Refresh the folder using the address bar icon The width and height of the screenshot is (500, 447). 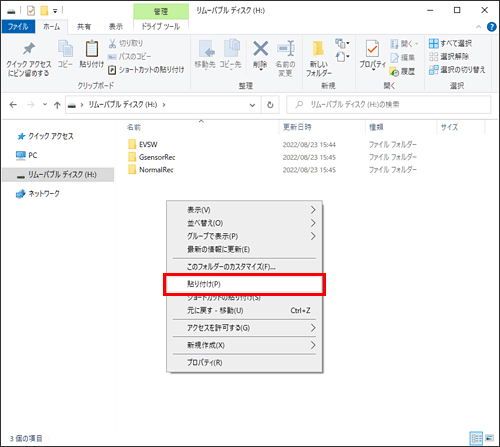coord(270,105)
